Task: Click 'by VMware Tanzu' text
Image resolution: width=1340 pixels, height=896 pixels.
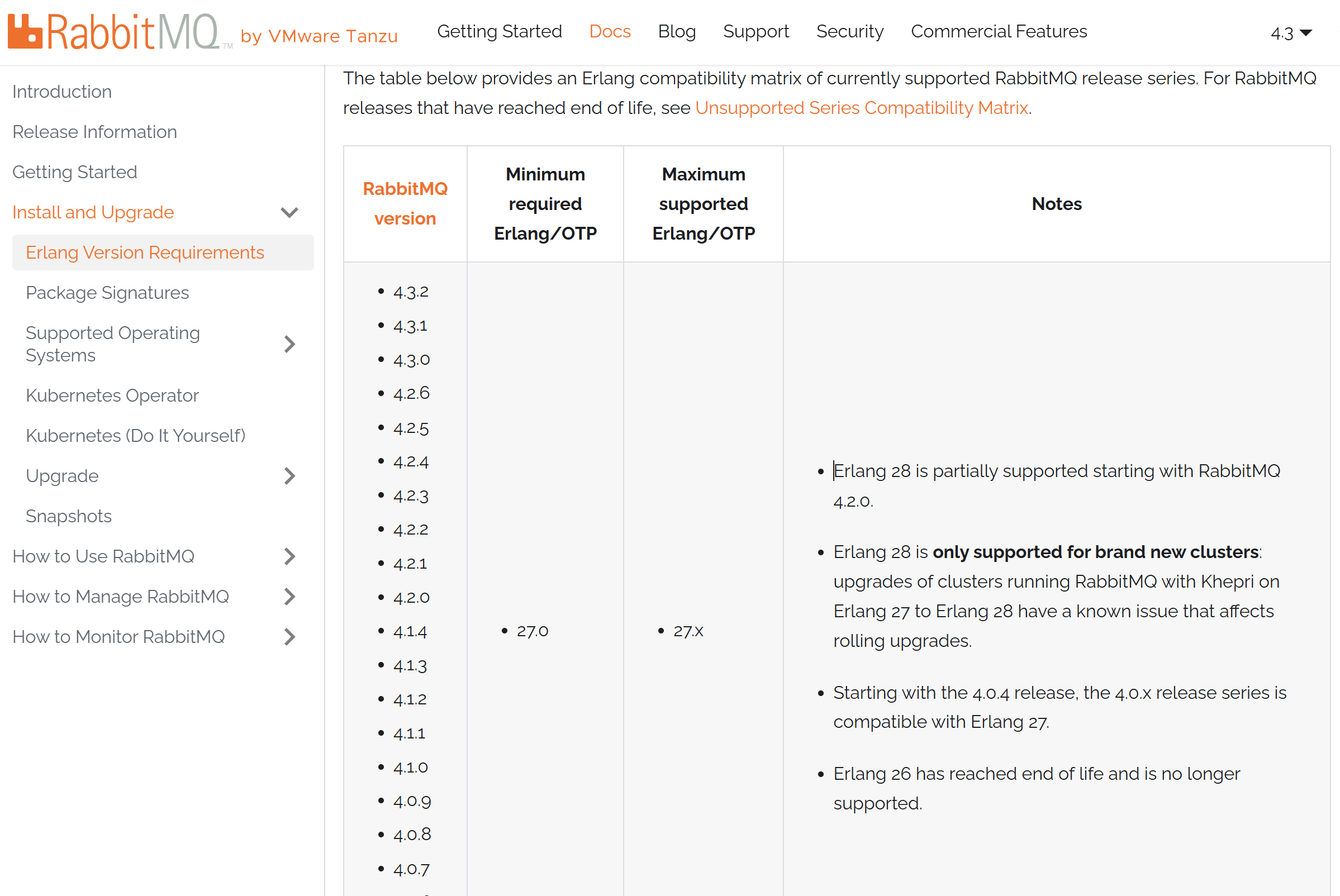Action: point(319,36)
